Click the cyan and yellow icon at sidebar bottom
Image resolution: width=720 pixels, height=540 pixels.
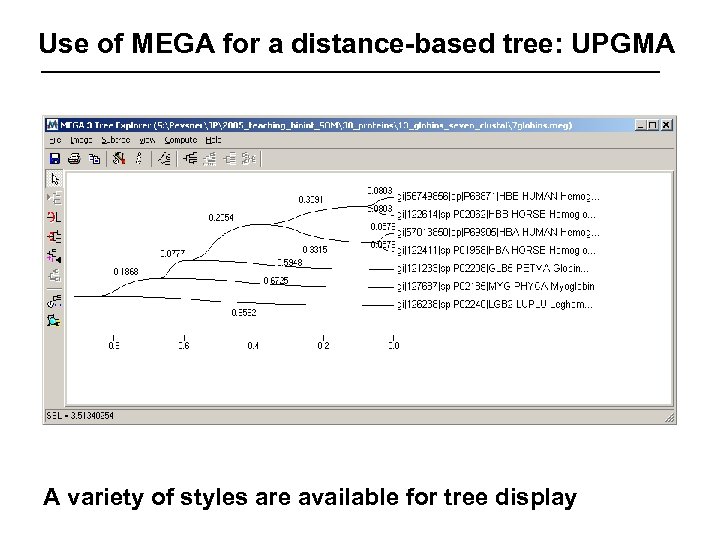54,320
